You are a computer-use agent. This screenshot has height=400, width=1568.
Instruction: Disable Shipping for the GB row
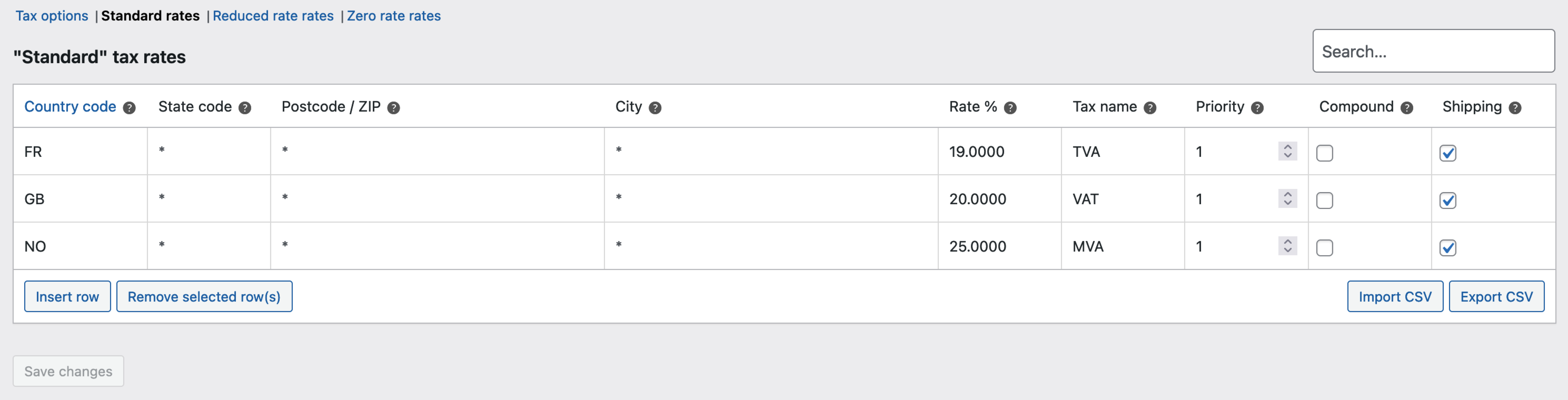(x=1448, y=200)
